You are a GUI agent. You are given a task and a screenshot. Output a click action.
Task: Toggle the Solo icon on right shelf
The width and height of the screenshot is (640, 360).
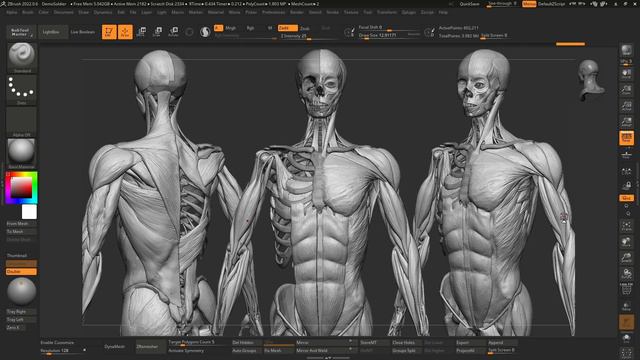click(x=627, y=338)
